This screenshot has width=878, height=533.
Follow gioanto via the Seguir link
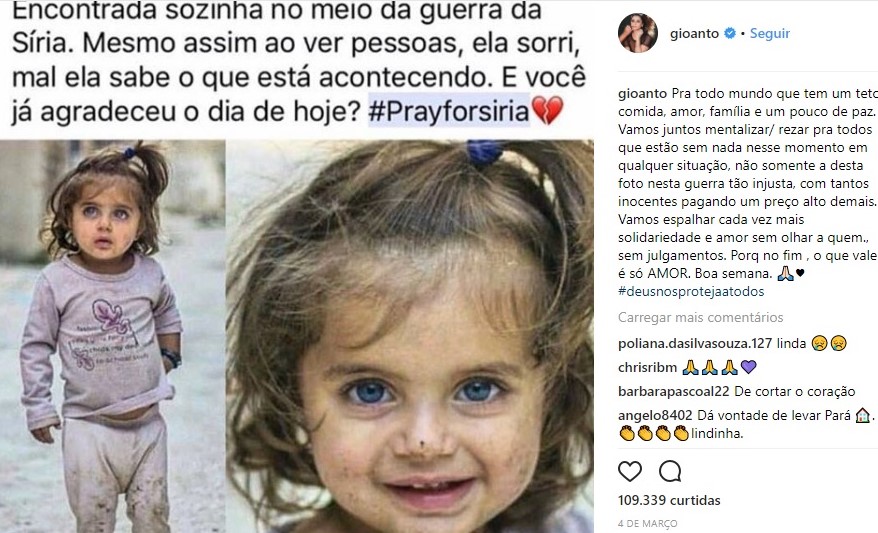pyautogui.click(x=770, y=34)
